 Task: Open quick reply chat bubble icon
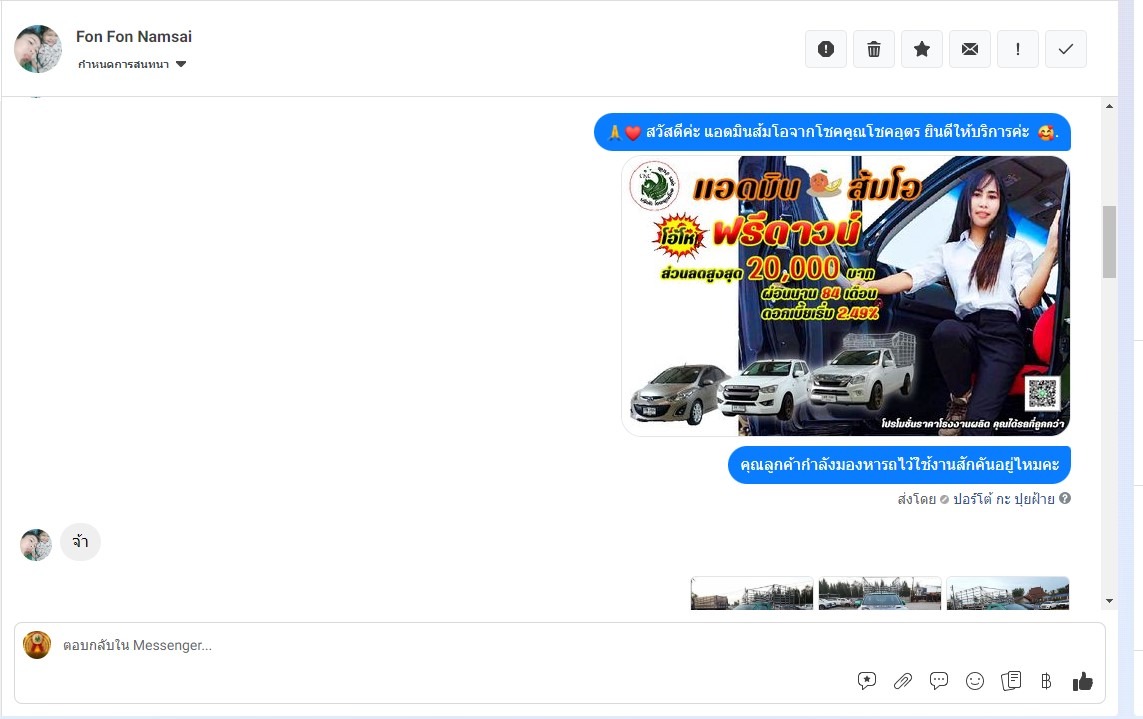939,681
